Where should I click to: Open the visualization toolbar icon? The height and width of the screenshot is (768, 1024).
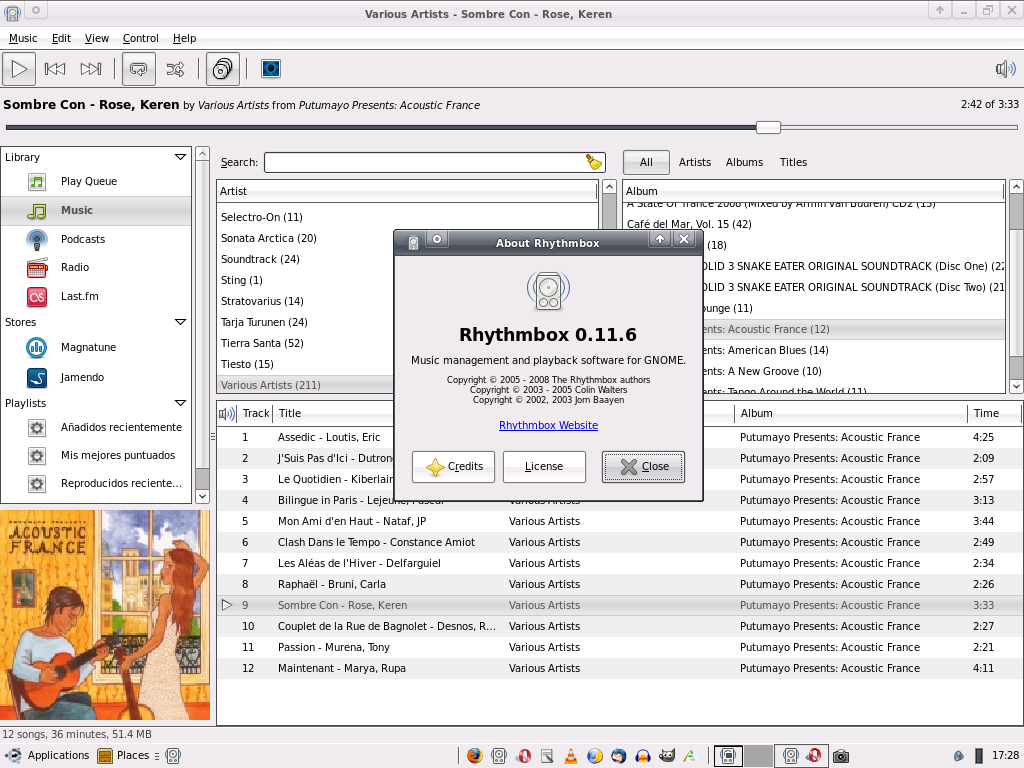[x=270, y=69]
